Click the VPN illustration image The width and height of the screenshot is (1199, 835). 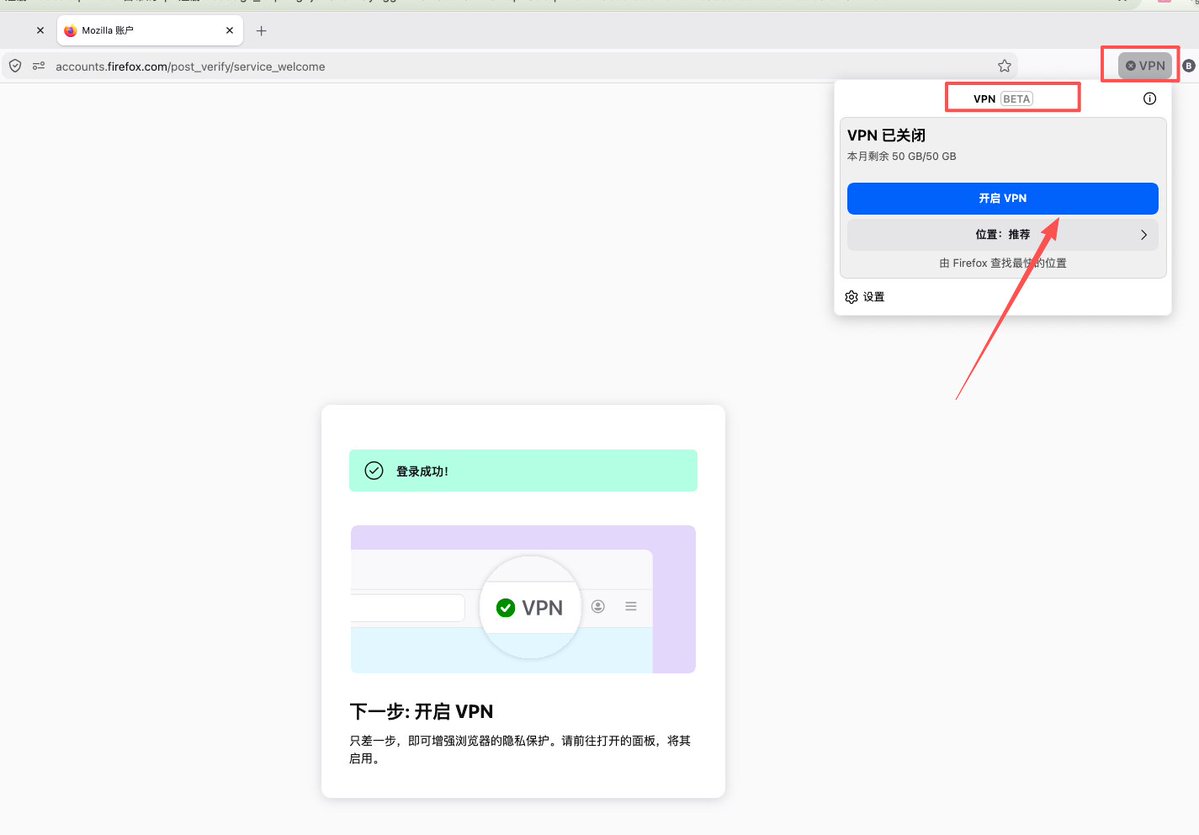click(x=523, y=599)
